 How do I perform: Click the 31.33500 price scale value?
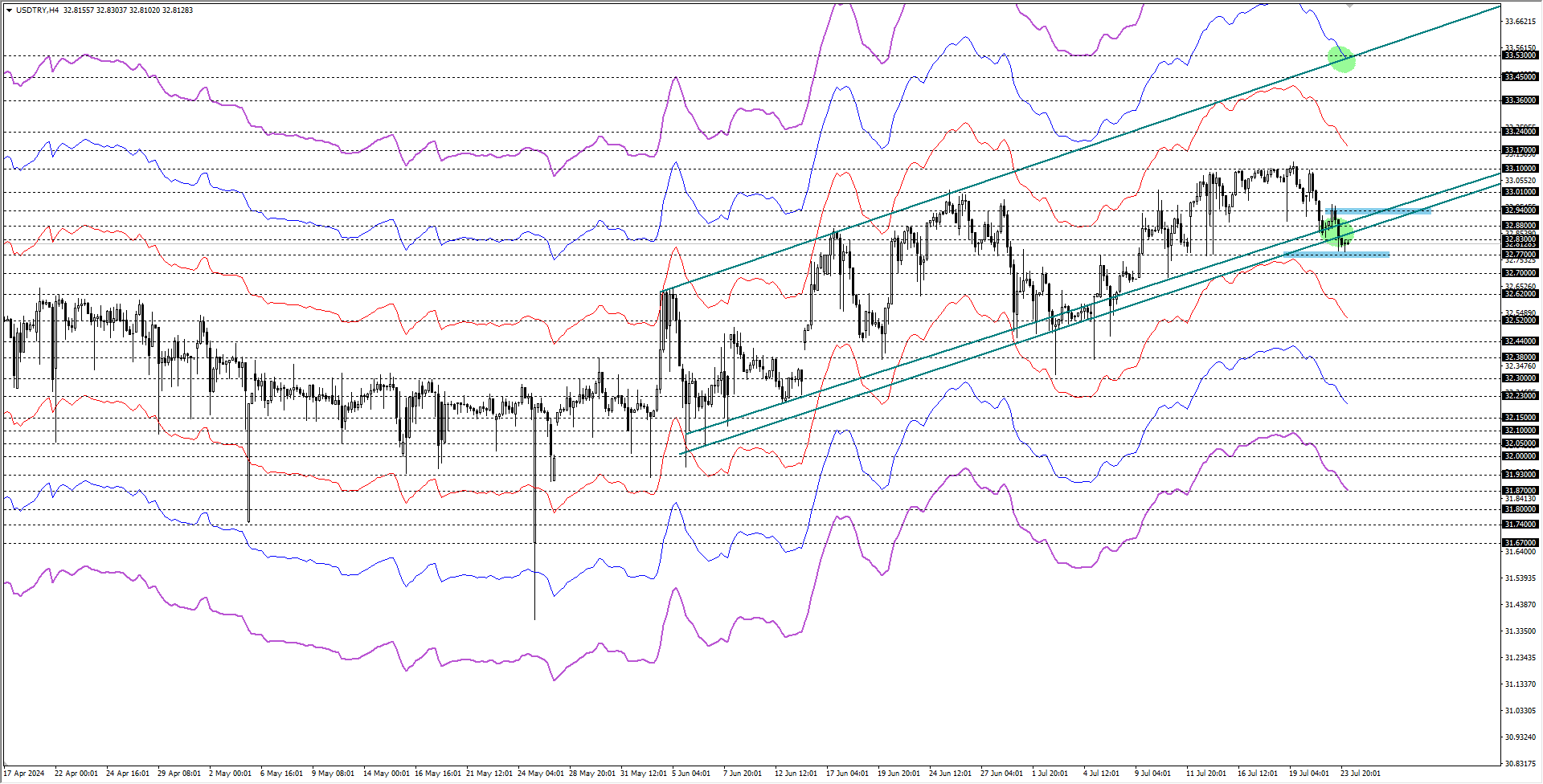point(1520,631)
